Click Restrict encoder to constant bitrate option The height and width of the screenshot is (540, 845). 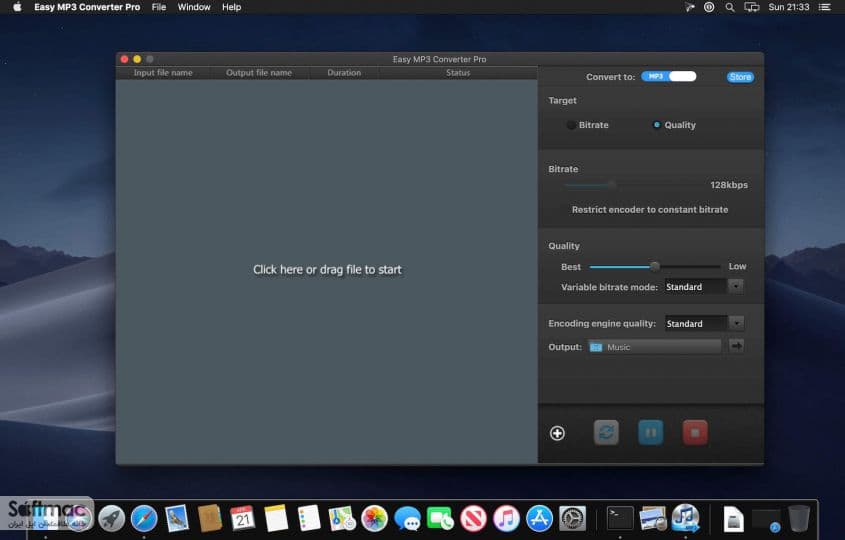coord(650,210)
